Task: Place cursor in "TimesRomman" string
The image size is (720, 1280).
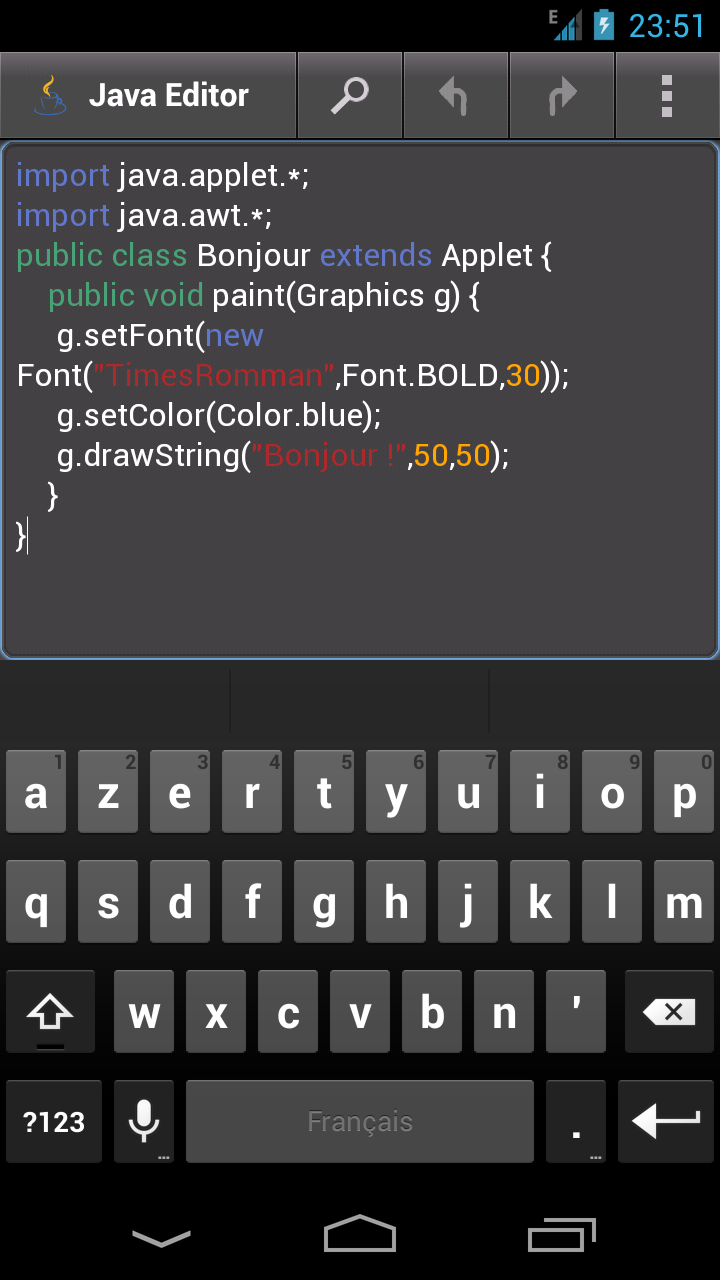Action: tap(213, 376)
